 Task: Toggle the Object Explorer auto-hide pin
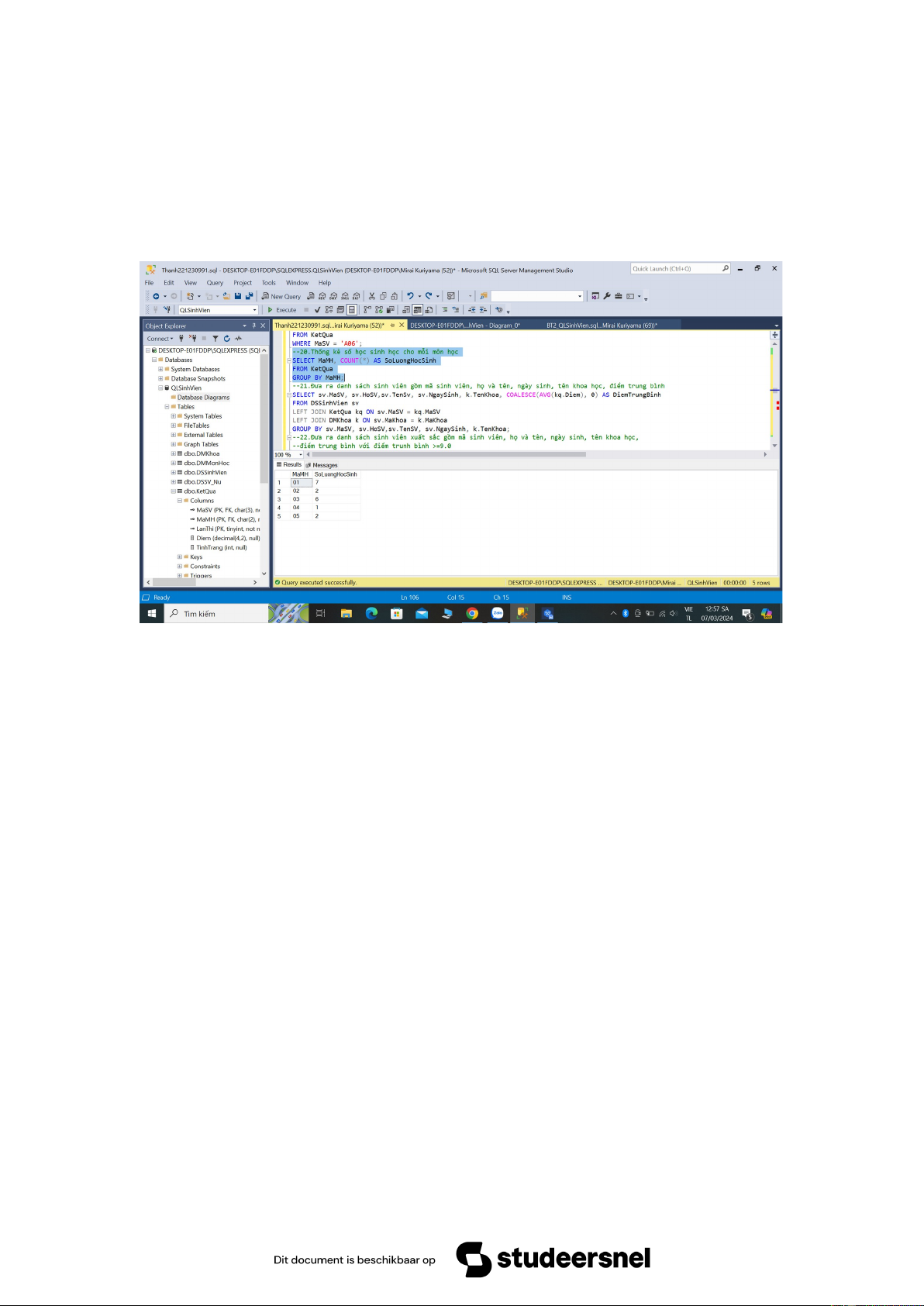pyautogui.click(x=253, y=326)
